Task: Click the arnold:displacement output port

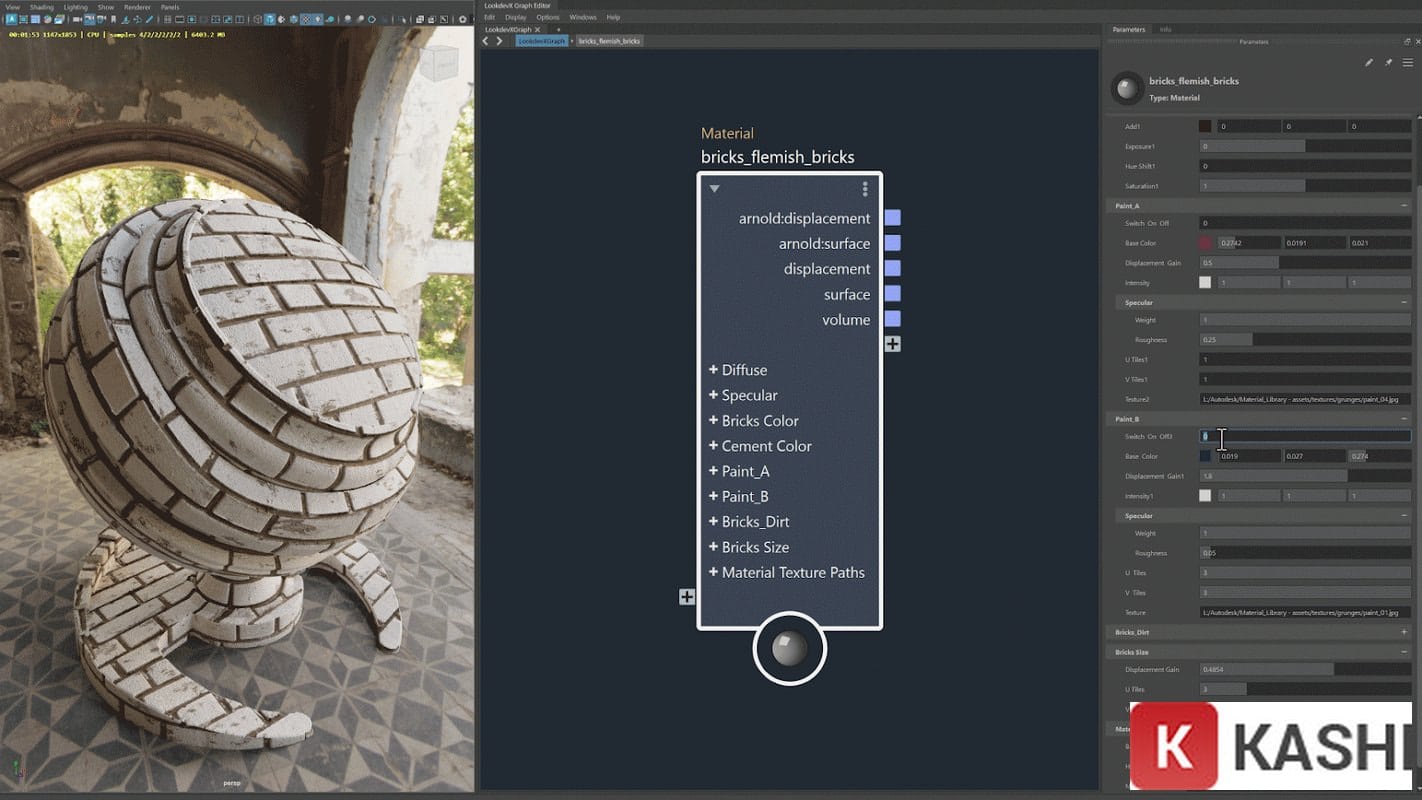Action: pyautogui.click(x=892, y=218)
